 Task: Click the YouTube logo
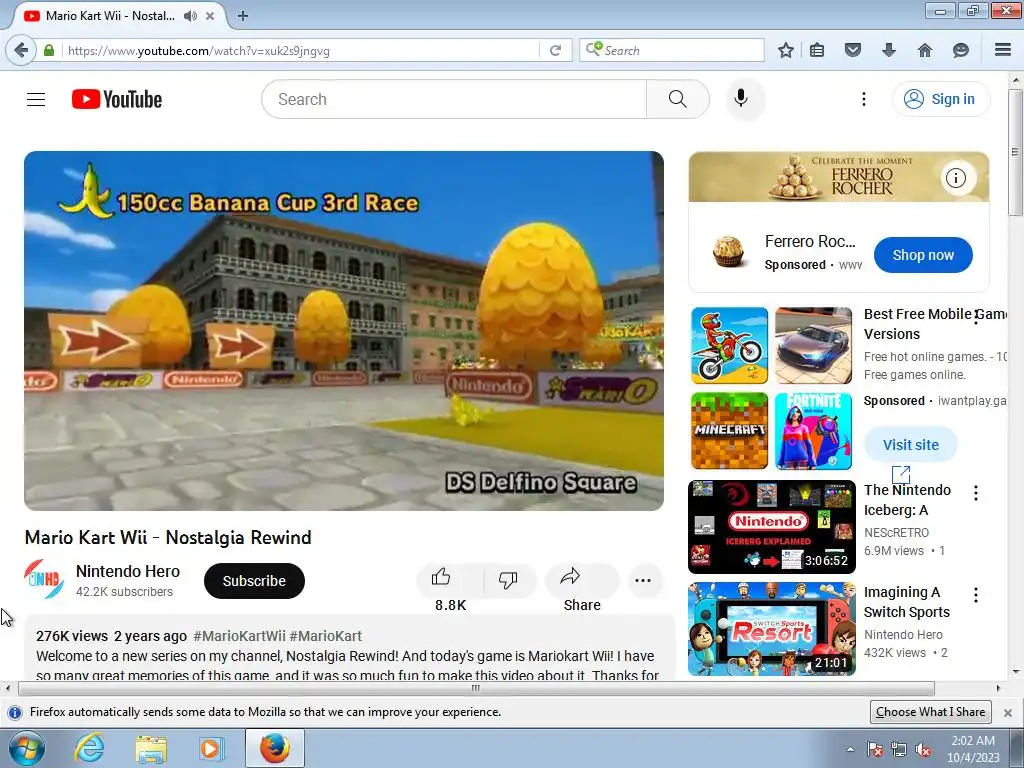pyautogui.click(x=117, y=99)
